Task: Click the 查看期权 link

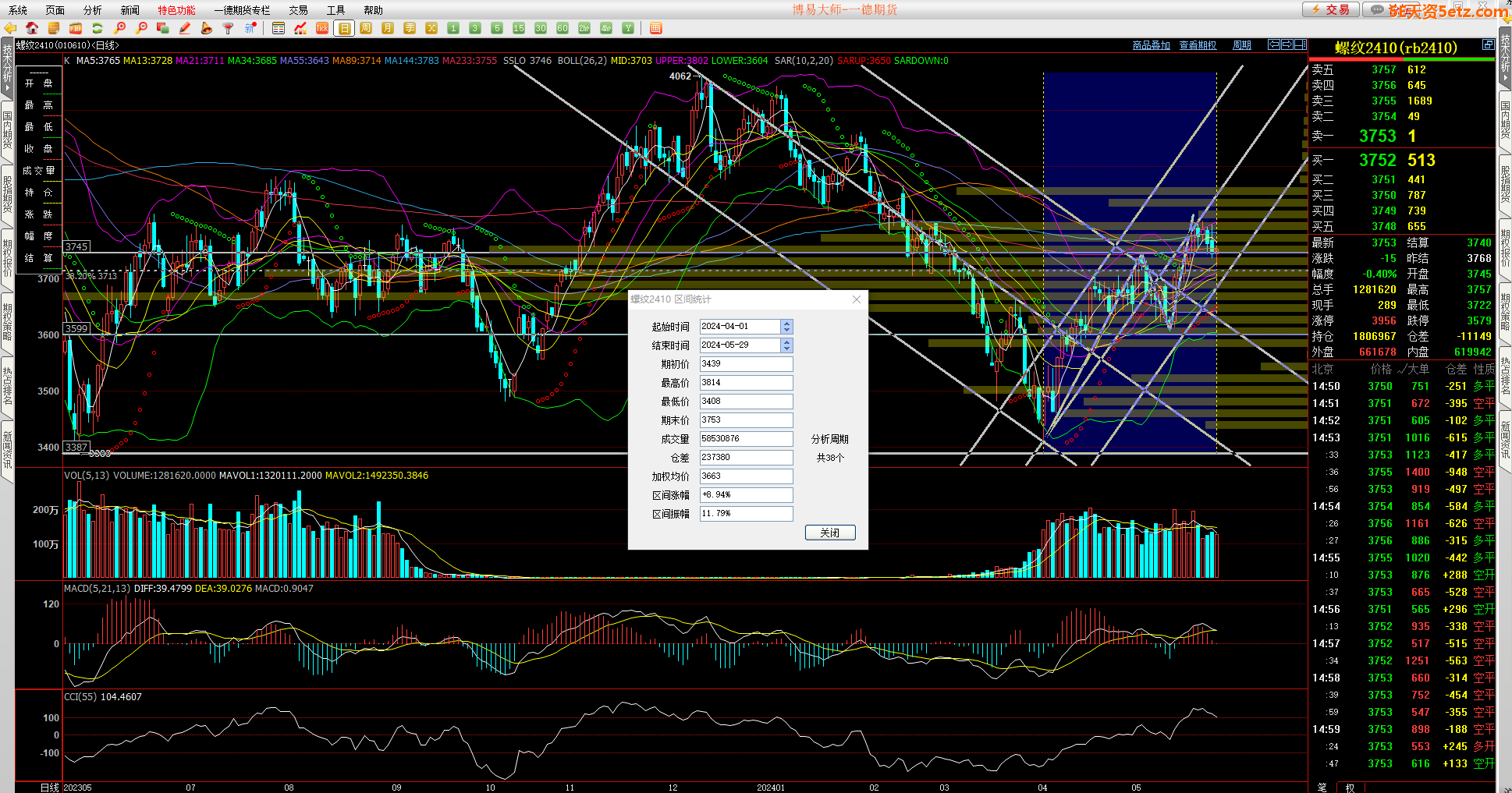Action: (x=1198, y=45)
